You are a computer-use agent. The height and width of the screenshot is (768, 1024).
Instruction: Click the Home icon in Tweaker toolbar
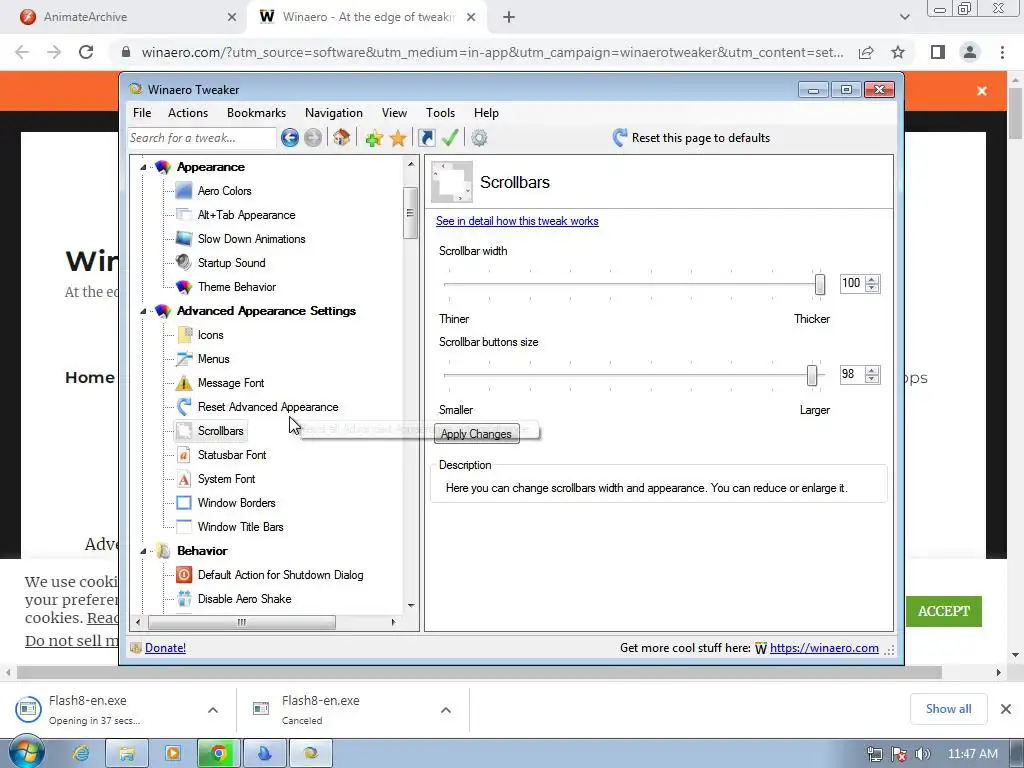342,138
